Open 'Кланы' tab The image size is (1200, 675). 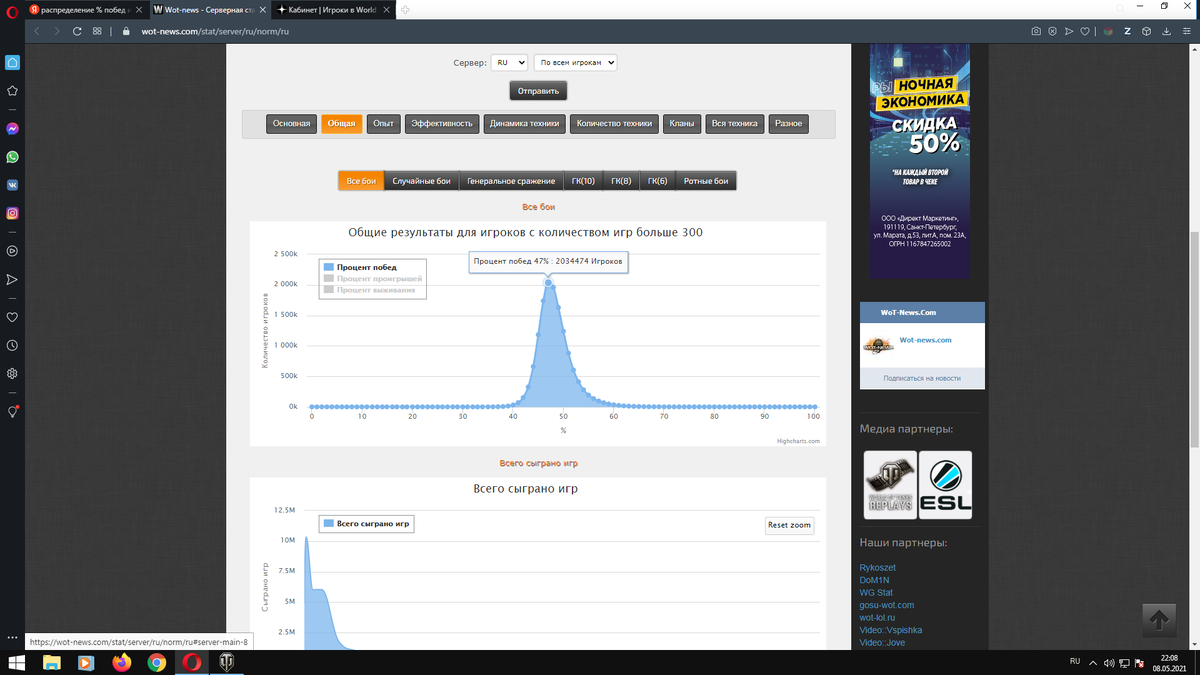click(x=682, y=124)
